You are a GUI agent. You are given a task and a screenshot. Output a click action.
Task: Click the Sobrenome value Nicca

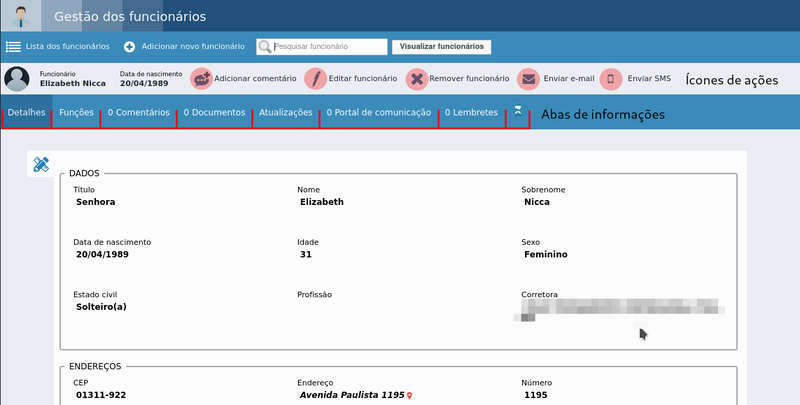coord(537,202)
